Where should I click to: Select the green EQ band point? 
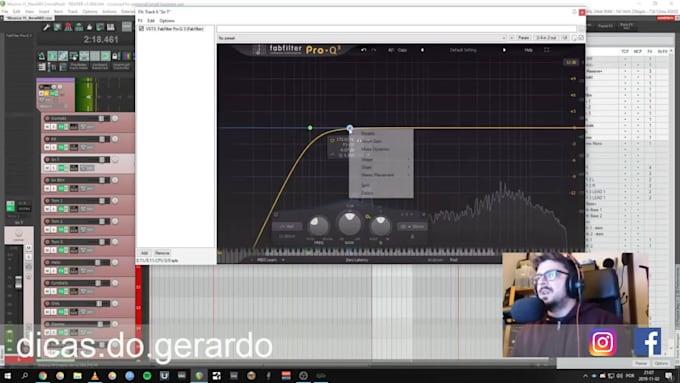pos(310,128)
